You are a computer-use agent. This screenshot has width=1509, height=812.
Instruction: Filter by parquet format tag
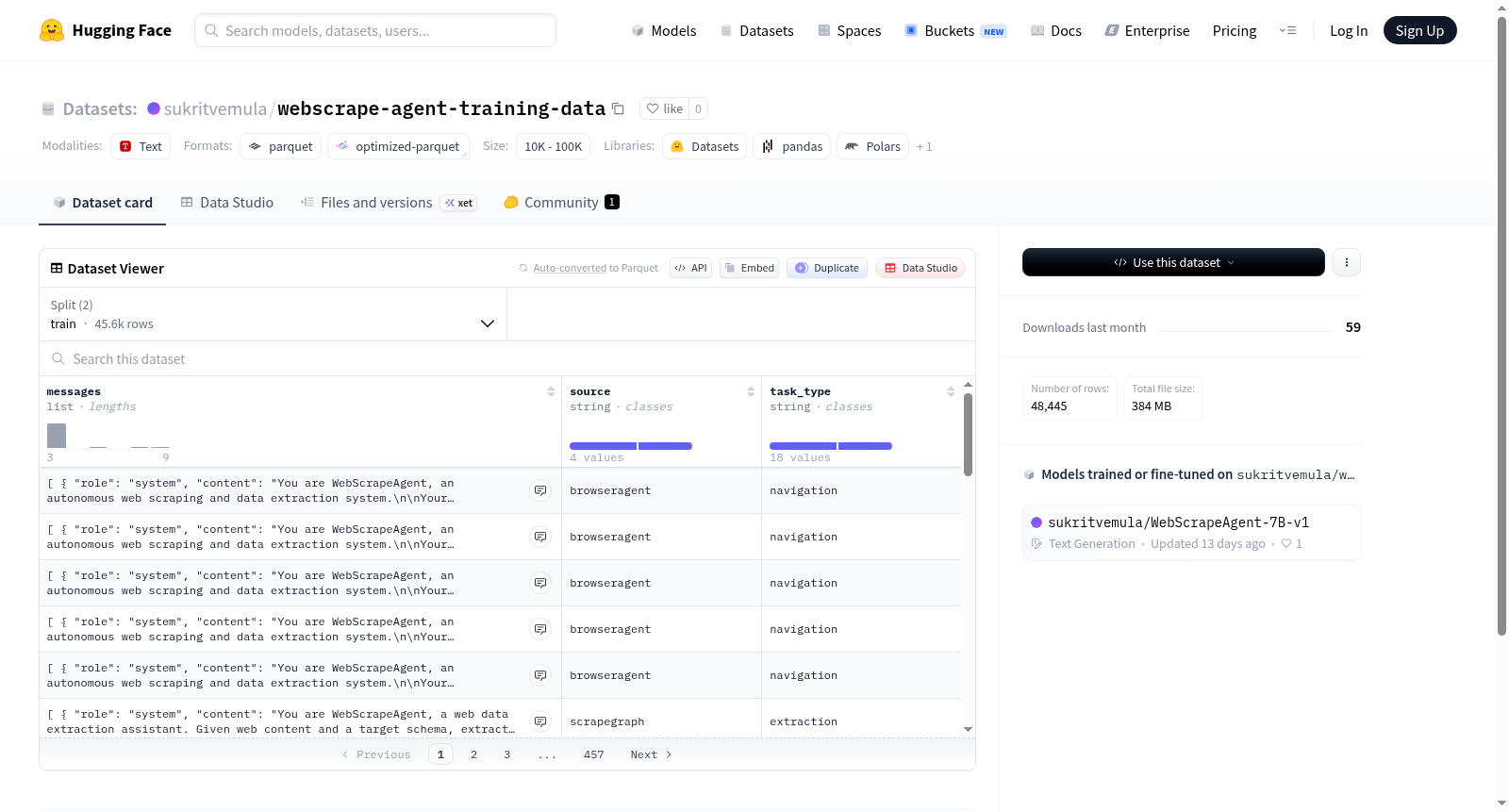281,146
